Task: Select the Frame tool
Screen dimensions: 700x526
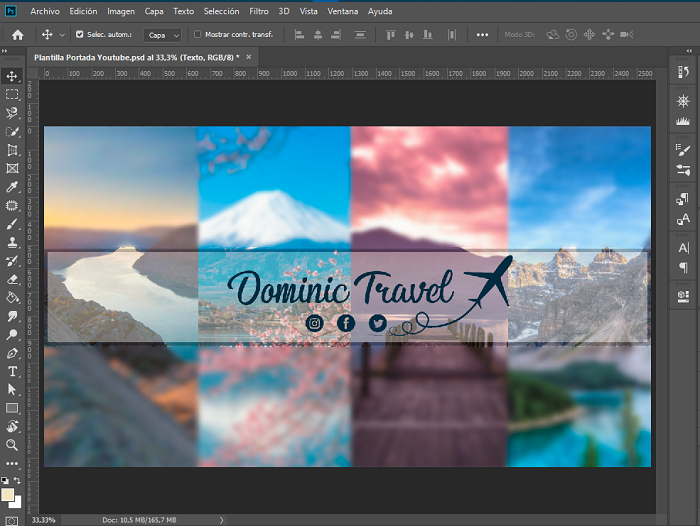Action: [12, 168]
